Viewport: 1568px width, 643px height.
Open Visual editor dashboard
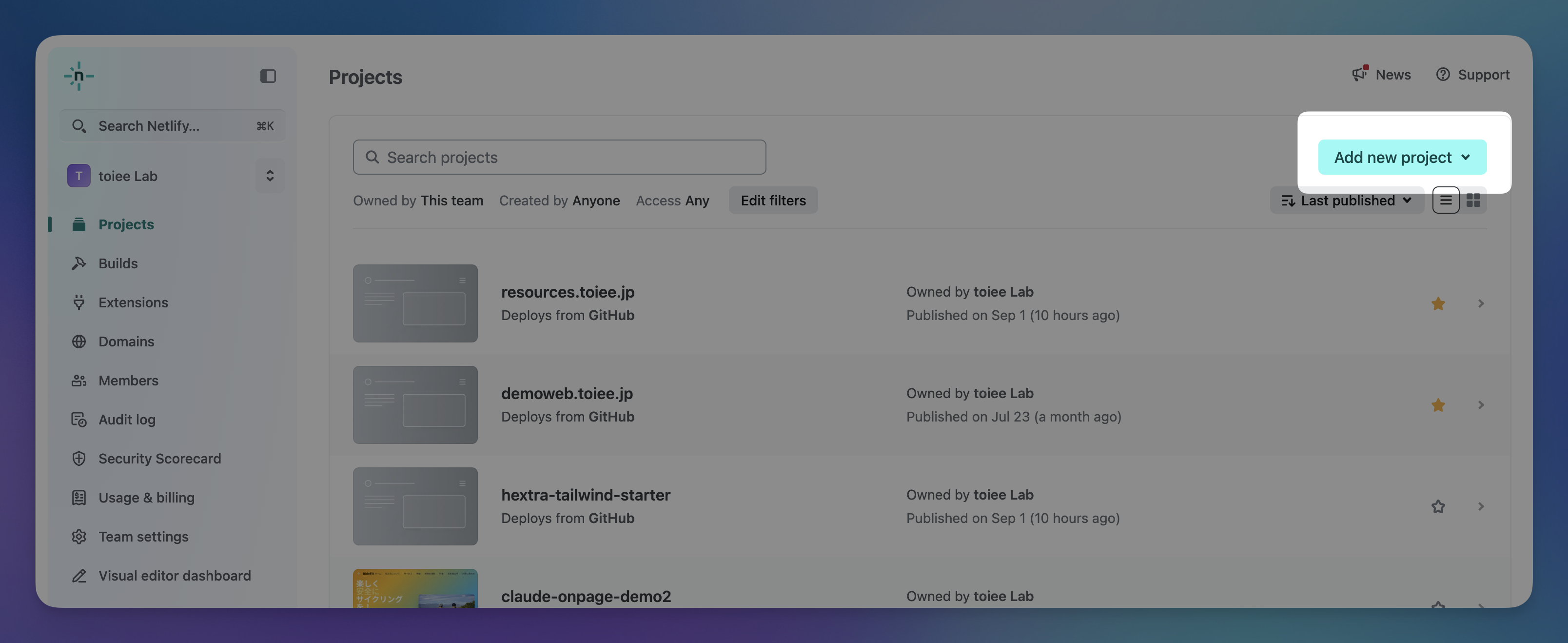(174, 575)
